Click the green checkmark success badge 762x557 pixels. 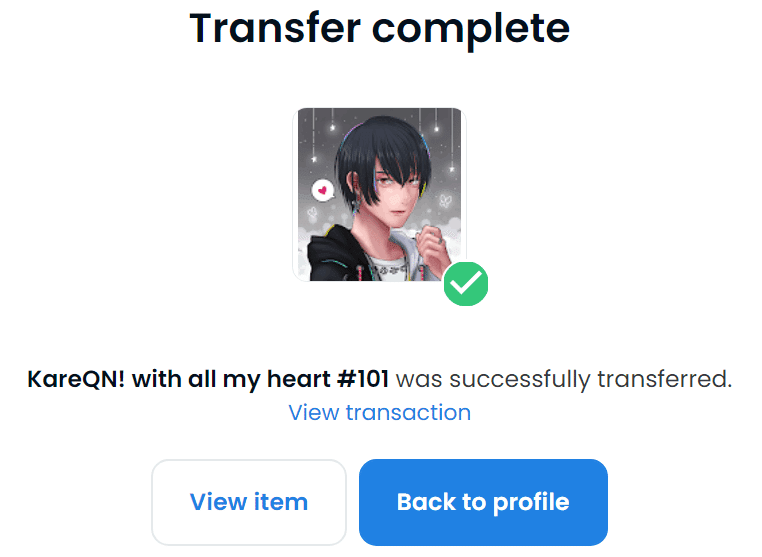[466, 284]
